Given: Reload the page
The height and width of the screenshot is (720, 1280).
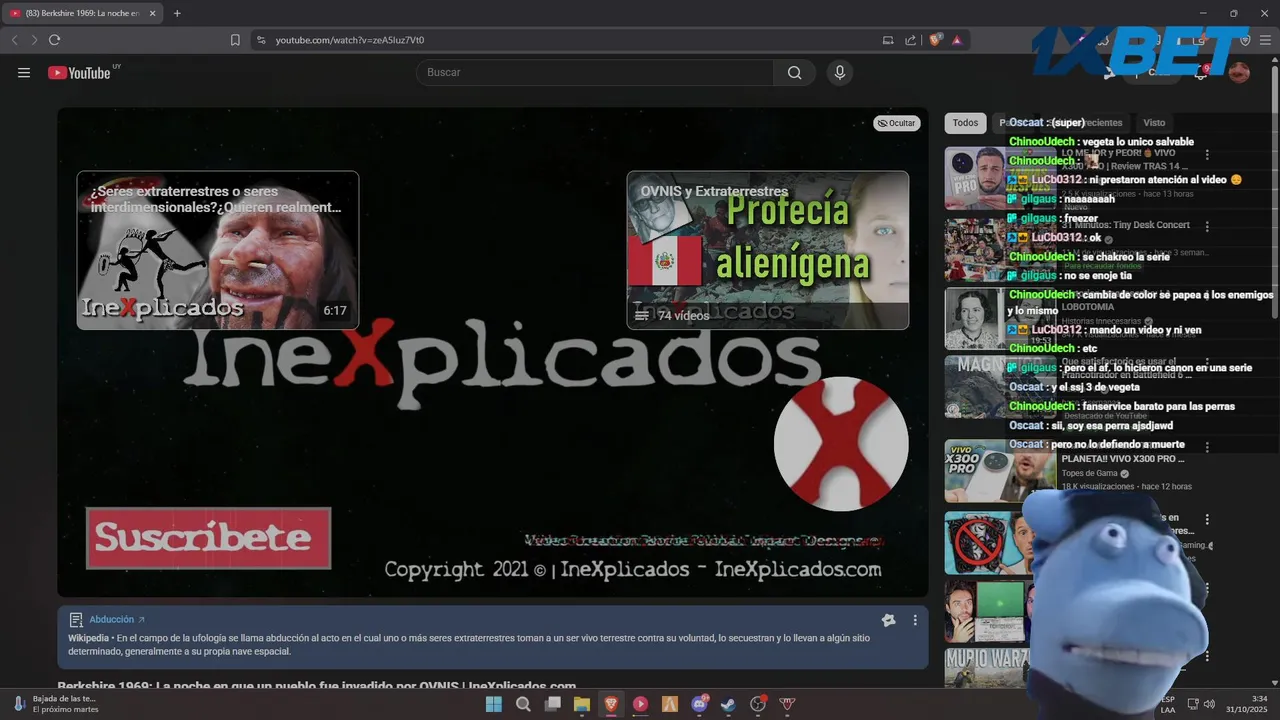Looking at the screenshot, I should (54, 40).
